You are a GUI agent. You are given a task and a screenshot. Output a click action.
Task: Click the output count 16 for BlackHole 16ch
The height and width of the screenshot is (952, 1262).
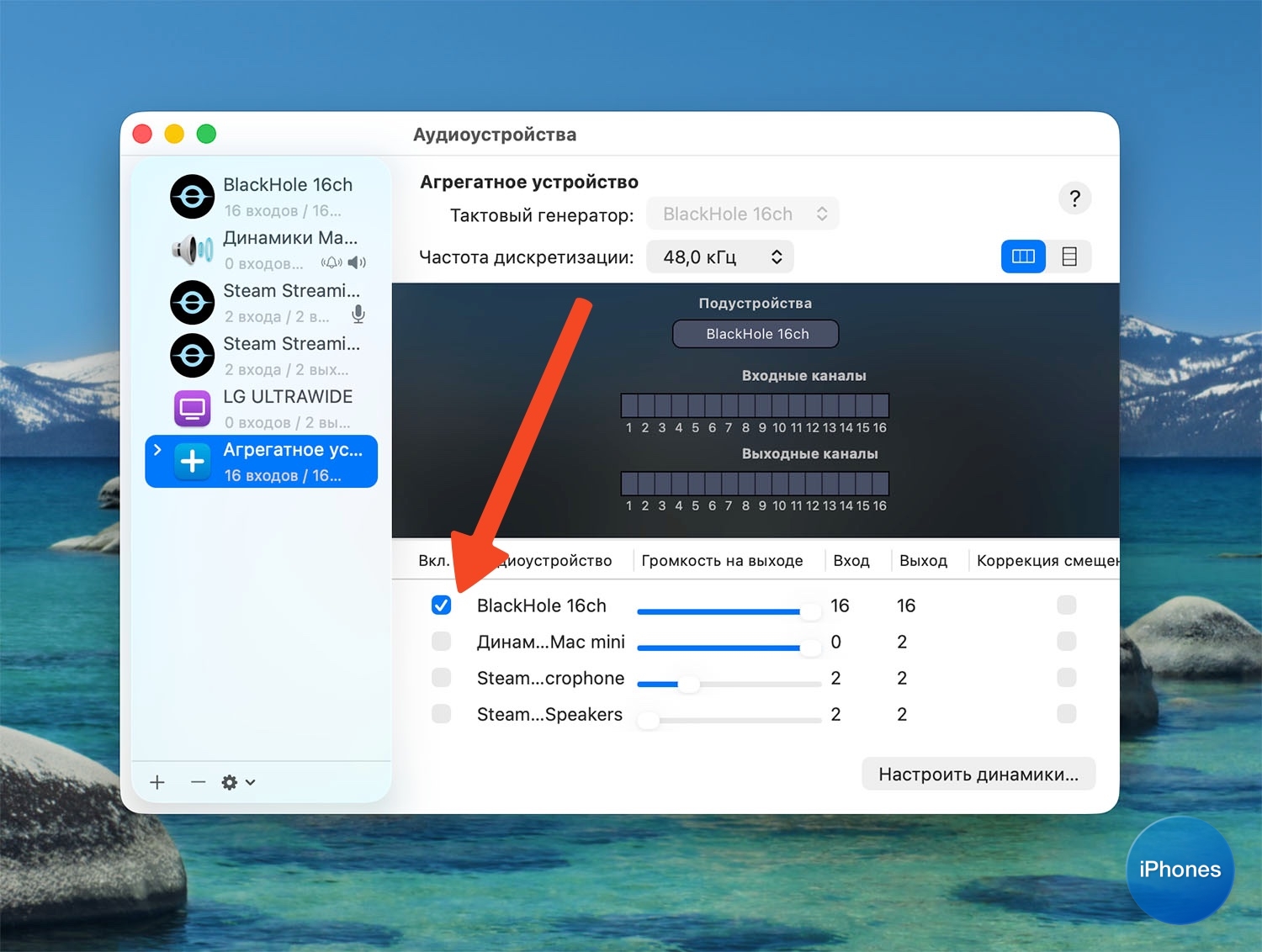pyautogui.click(x=906, y=606)
